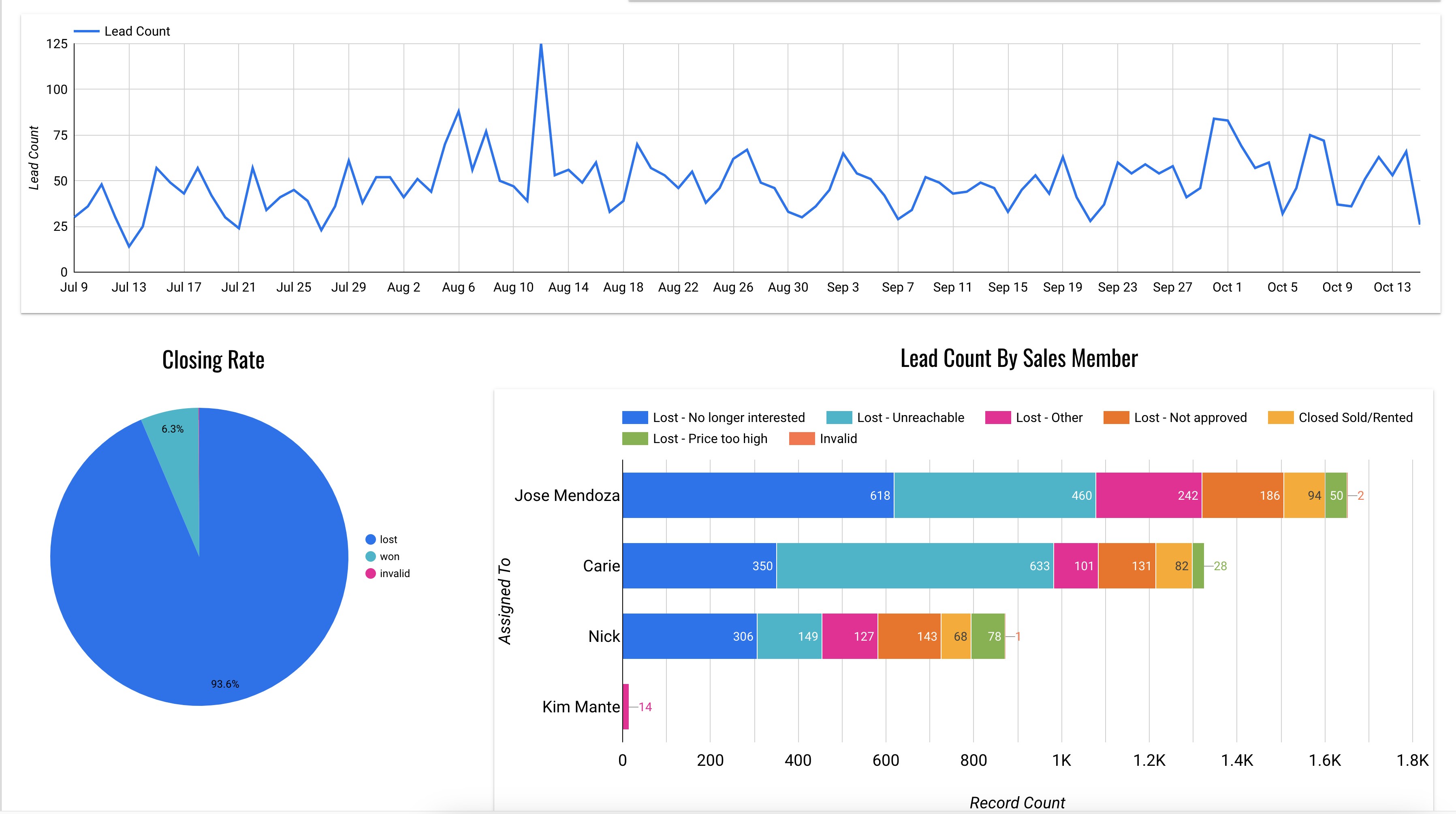Select Jose Mendoza's 186 Not approved segment
Viewport: 1456px width, 814px height.
1243,495
